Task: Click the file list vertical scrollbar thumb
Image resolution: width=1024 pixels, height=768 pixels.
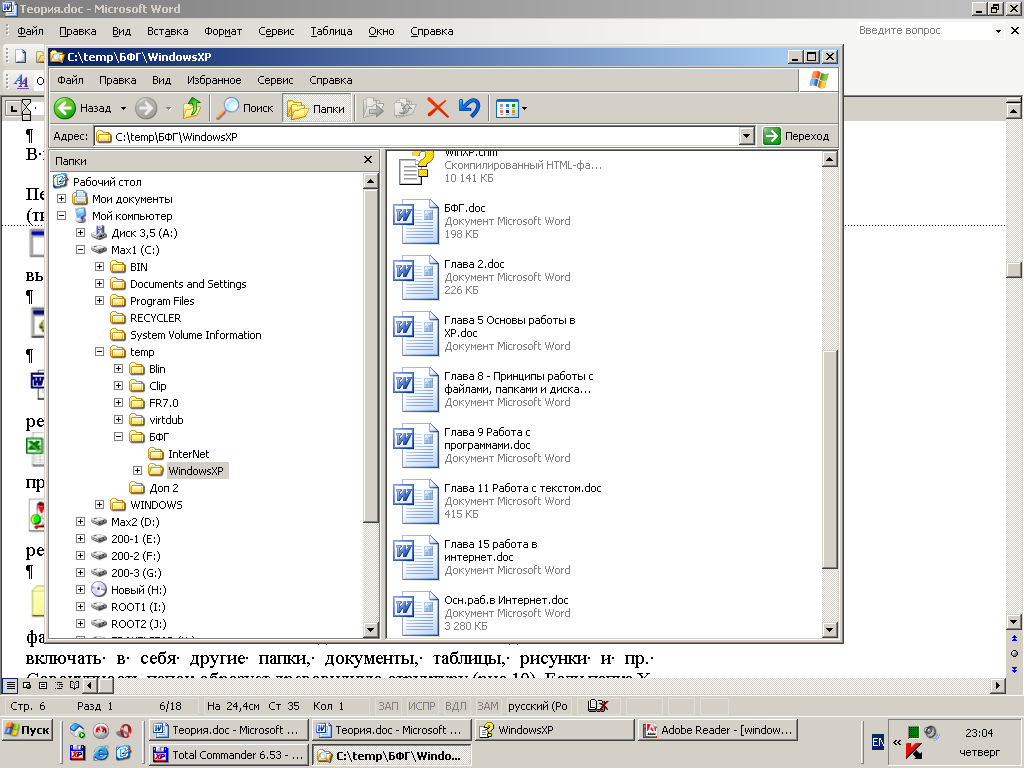Action: click(x=829, y=459)
